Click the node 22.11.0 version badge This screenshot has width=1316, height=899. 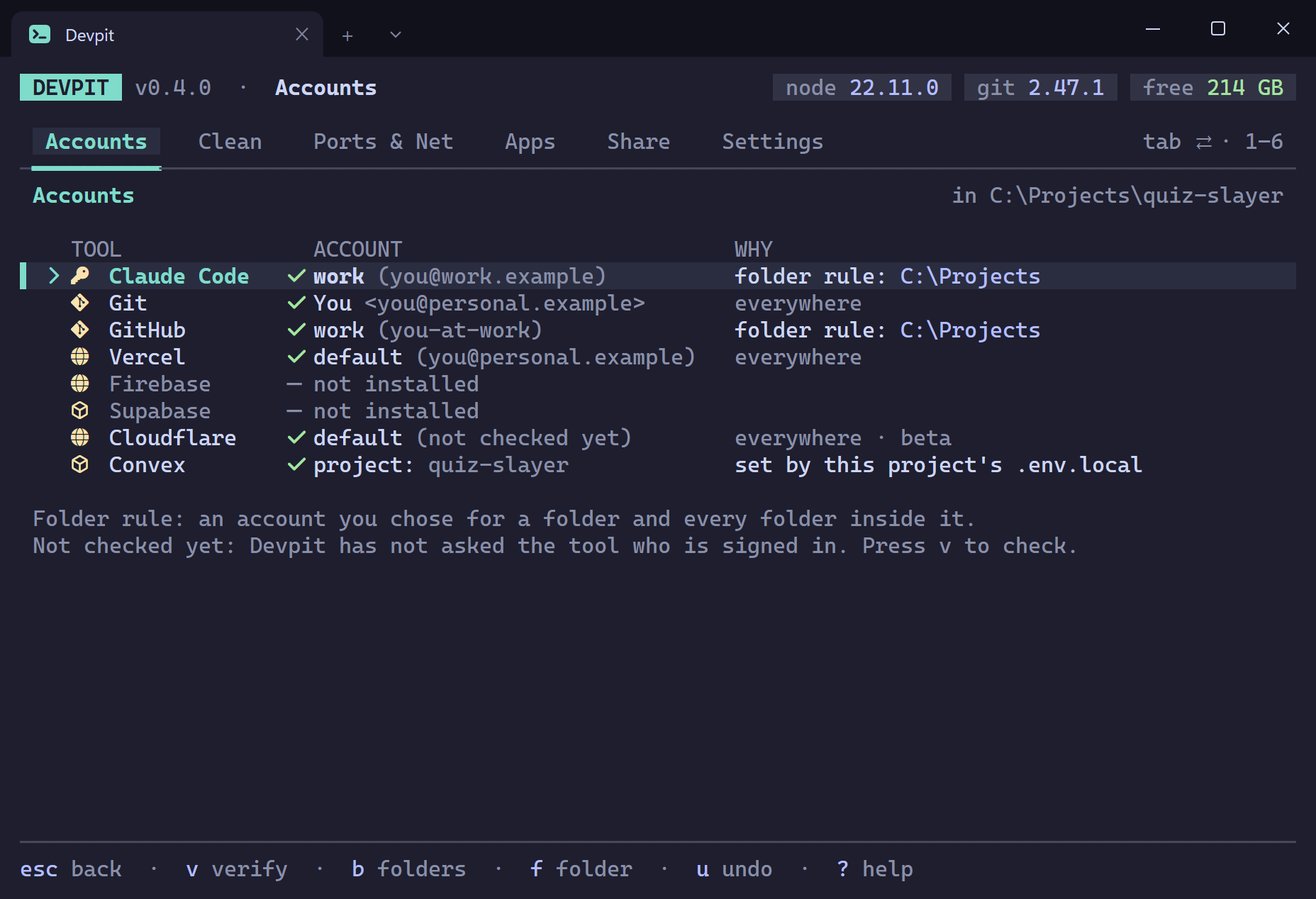(x=862, y=87)
